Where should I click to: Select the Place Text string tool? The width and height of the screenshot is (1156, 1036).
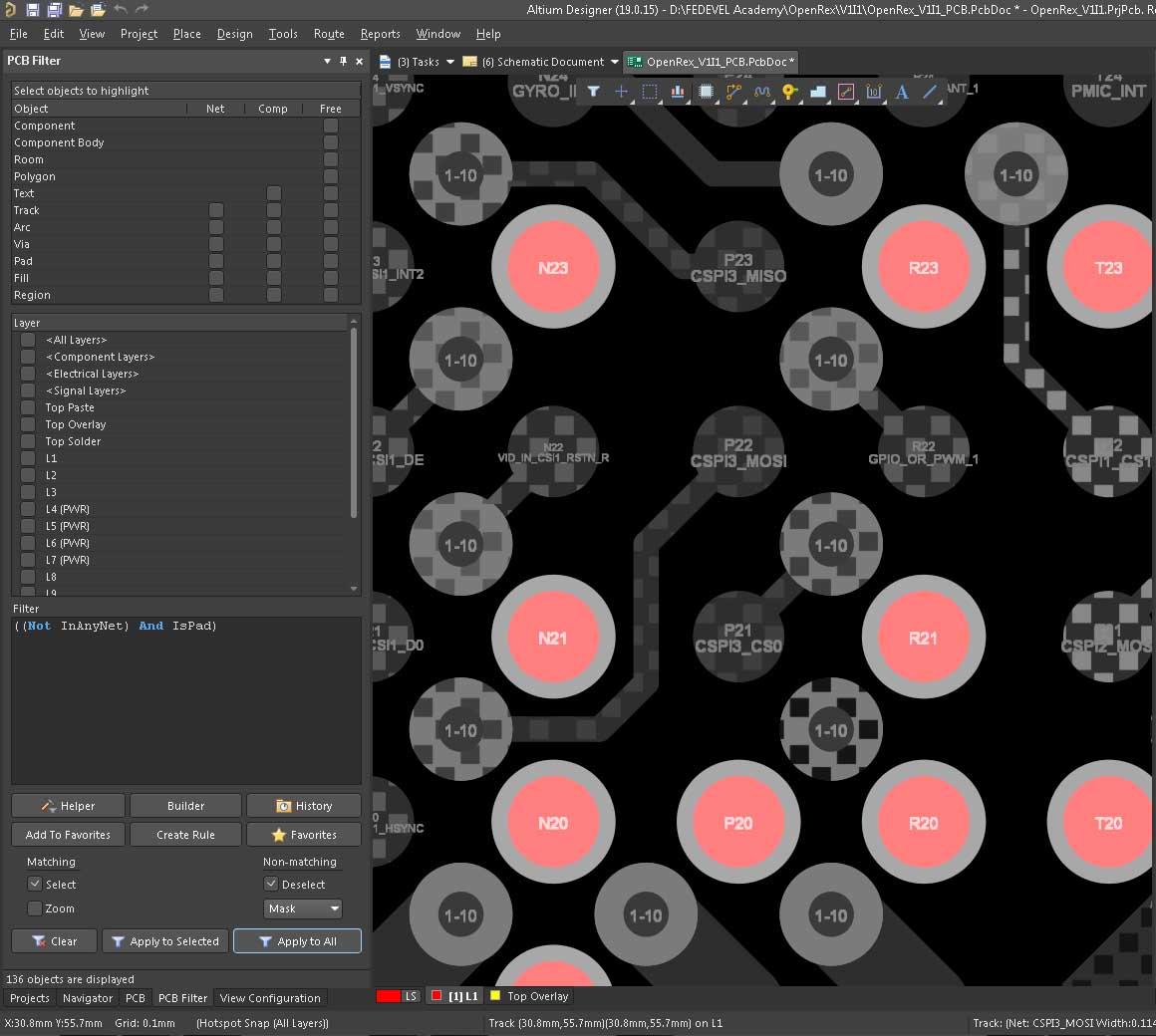(902, 92)
